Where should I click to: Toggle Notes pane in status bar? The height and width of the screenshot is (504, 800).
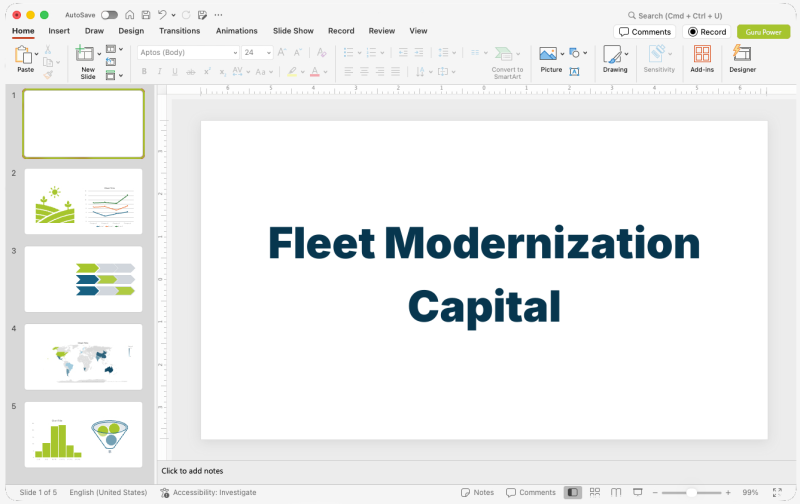(x=477, y=492)
